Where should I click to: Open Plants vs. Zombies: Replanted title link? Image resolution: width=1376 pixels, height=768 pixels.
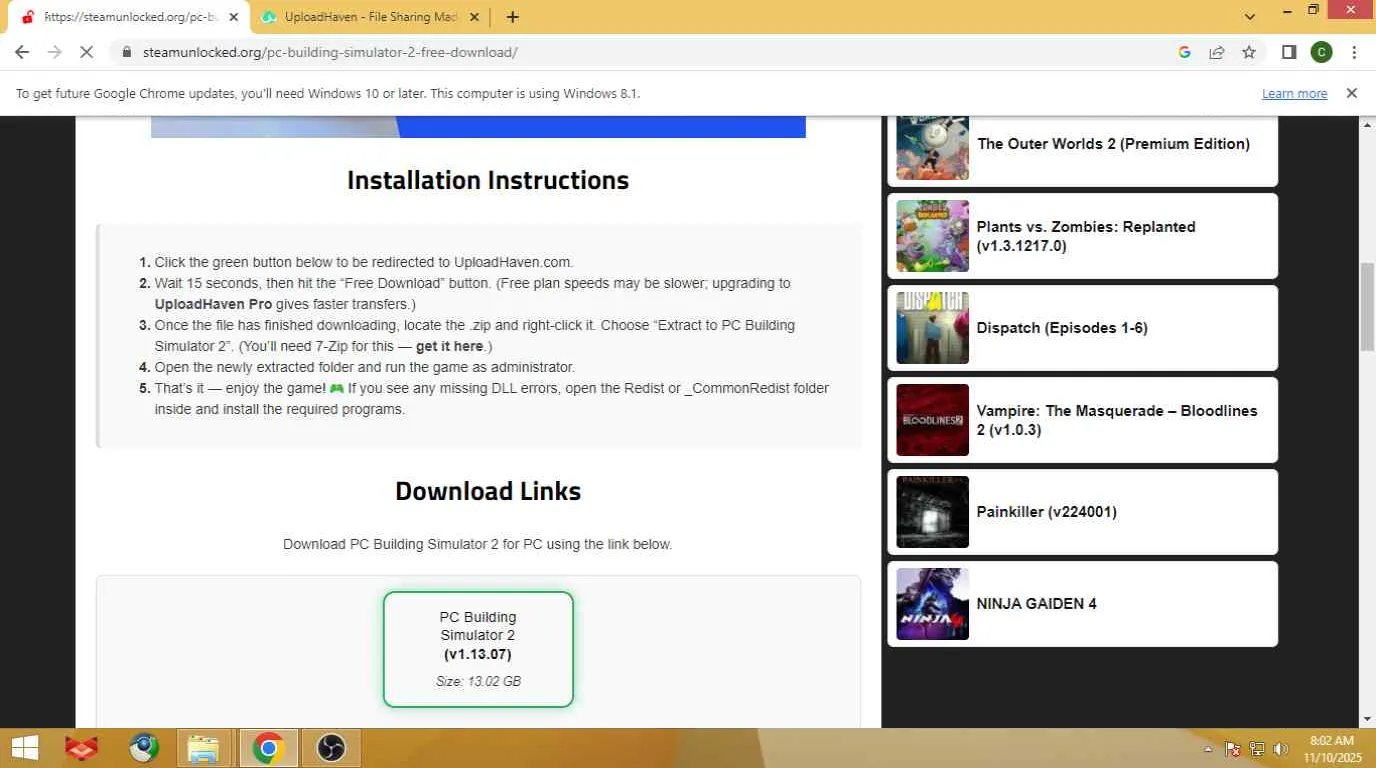pyautogui.click(x=1086, y=236)
